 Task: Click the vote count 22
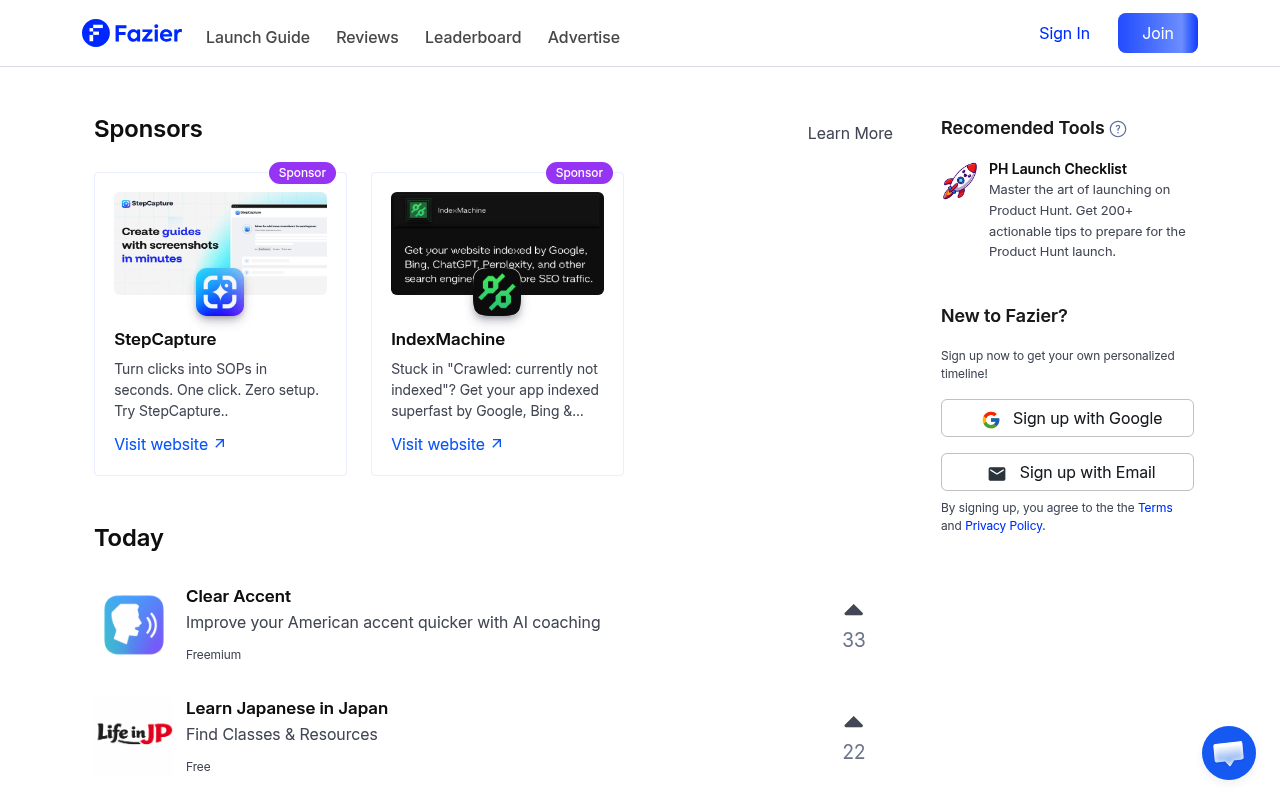854,752
